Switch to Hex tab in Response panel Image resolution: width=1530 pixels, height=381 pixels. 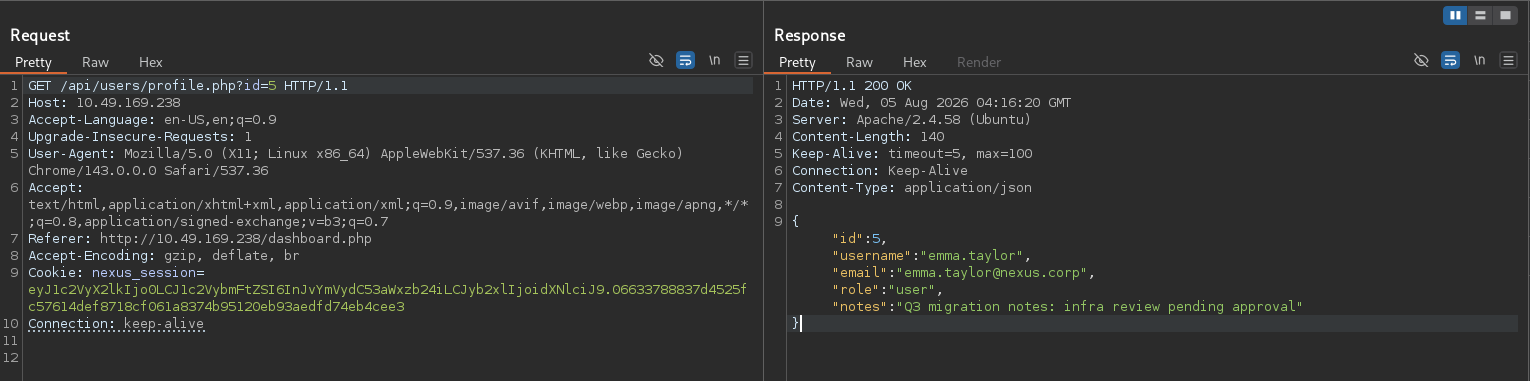[914, 62]
